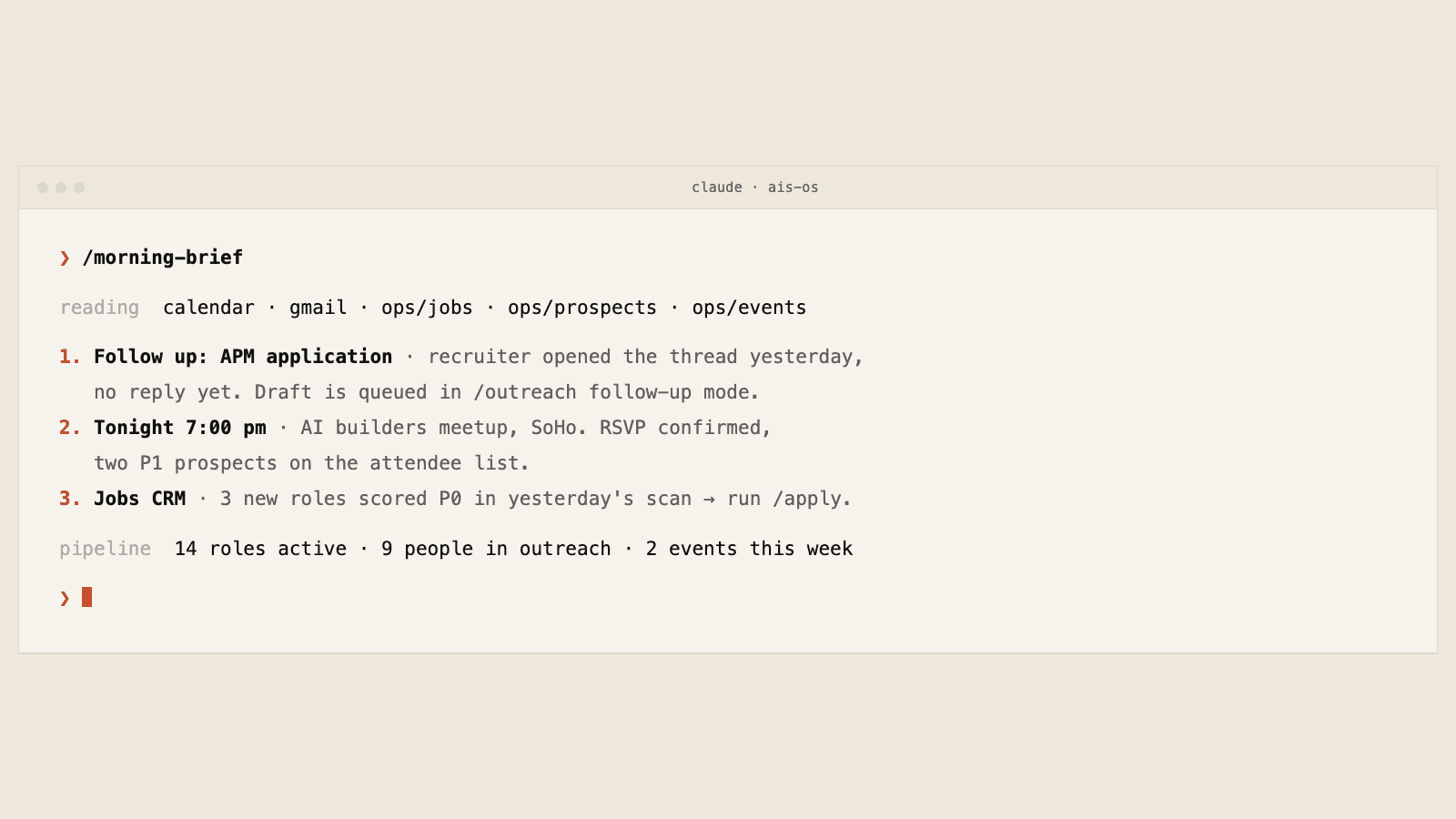Viewport: 1456px width, 819px height.
Task: Click the blinking orange cursor block
Action: point(86,597)
